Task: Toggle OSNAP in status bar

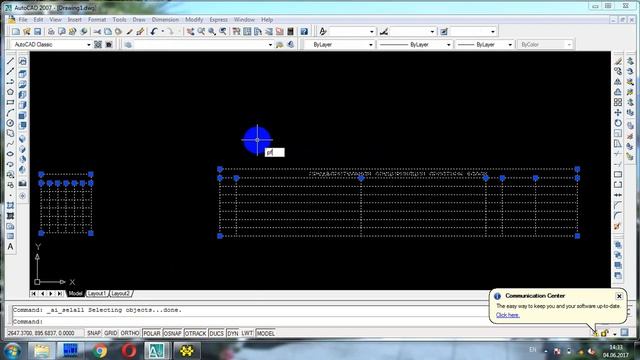Action: coord(172,333)
